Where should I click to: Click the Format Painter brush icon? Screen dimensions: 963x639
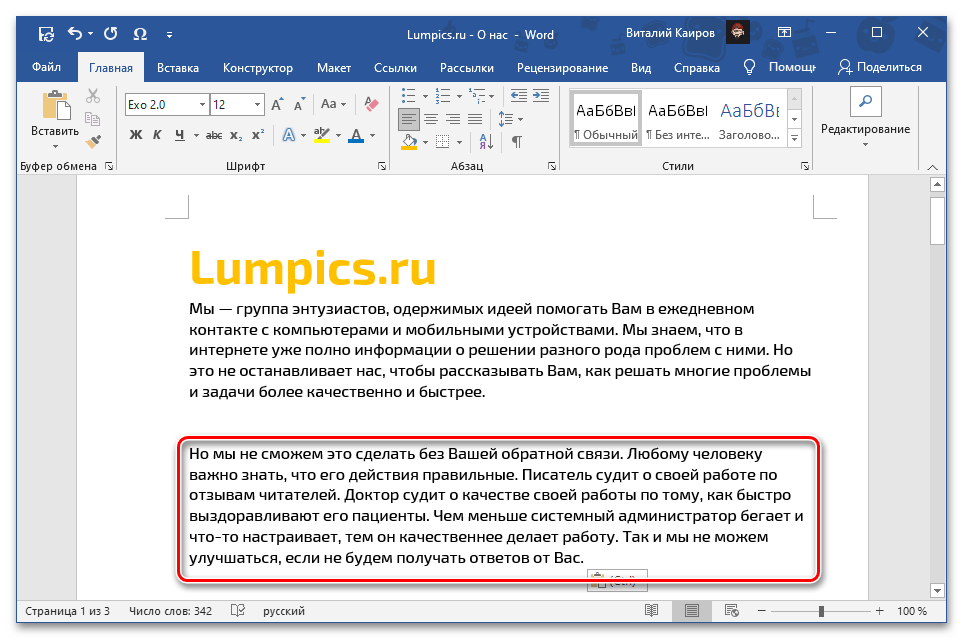pos(93,142)
